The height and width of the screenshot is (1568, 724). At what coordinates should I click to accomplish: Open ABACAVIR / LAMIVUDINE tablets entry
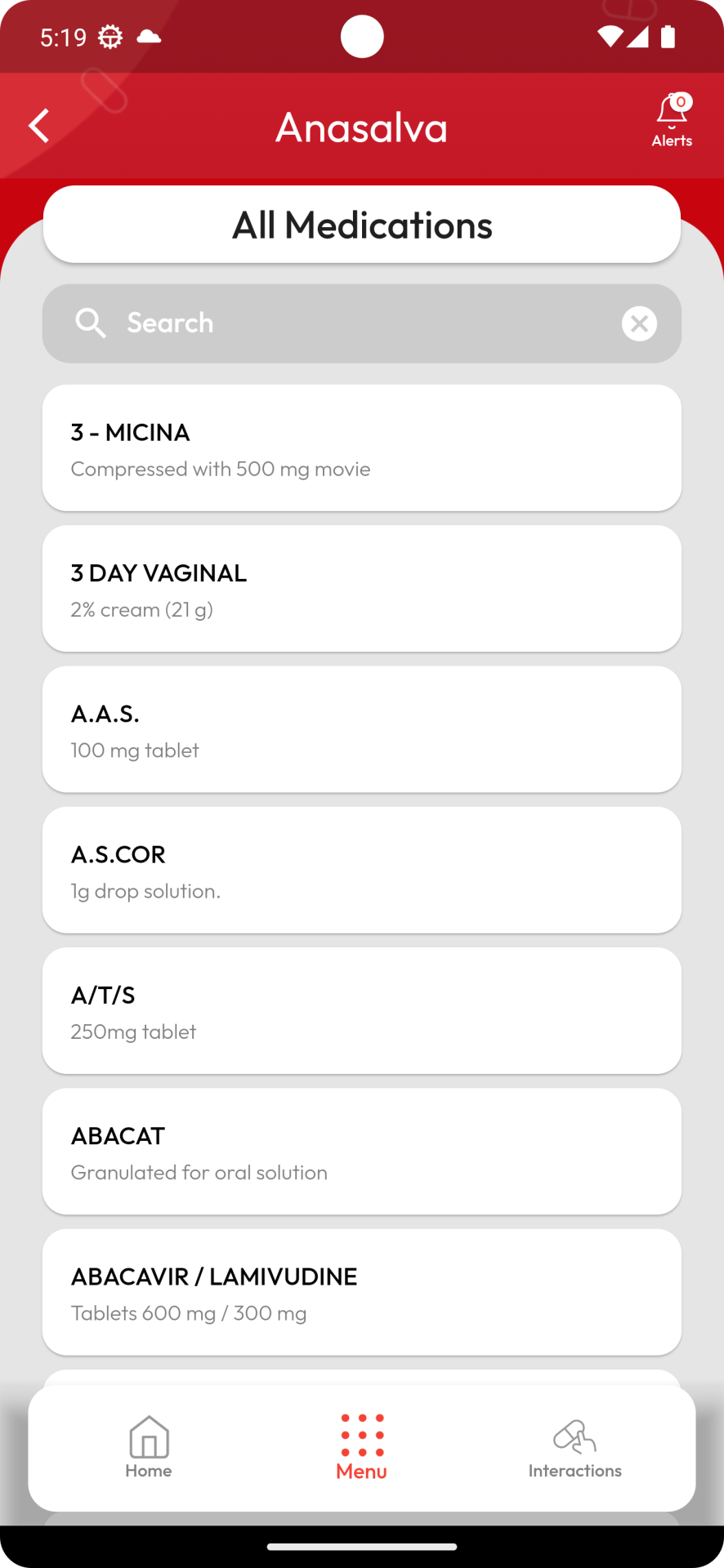pos(362,1292)
